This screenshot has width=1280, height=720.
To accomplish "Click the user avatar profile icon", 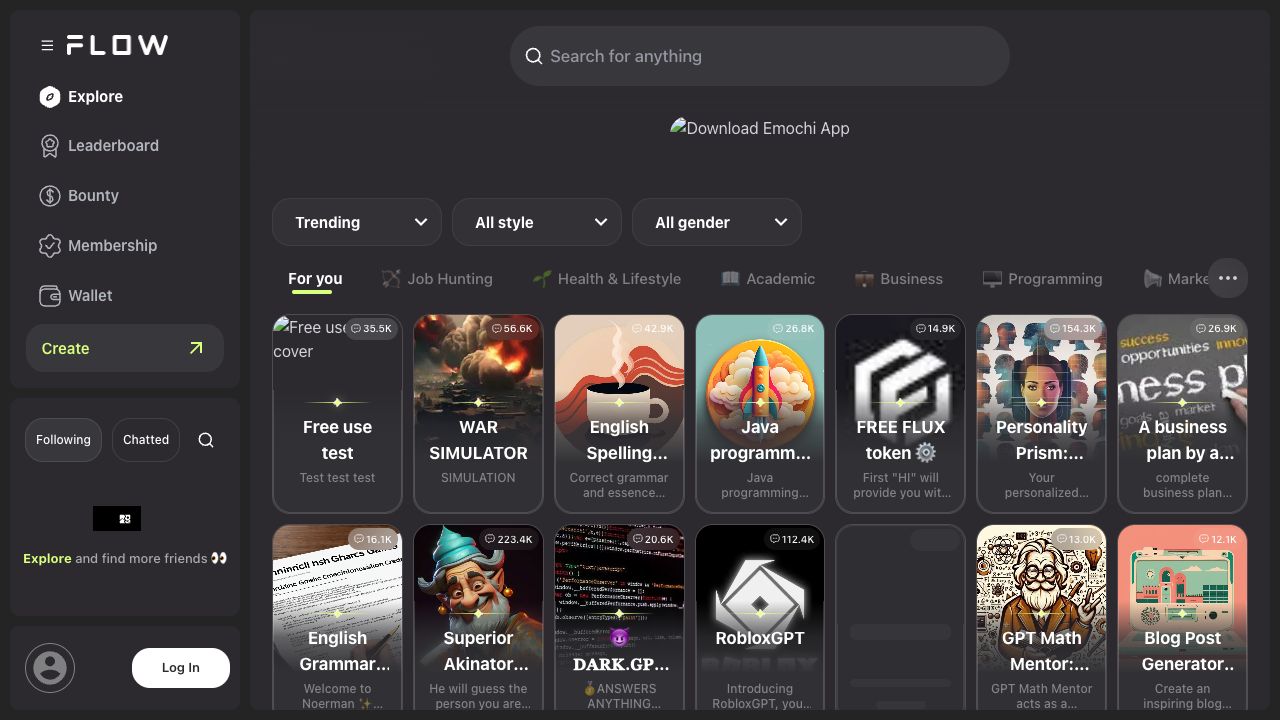I will click(x=50, y=668).
